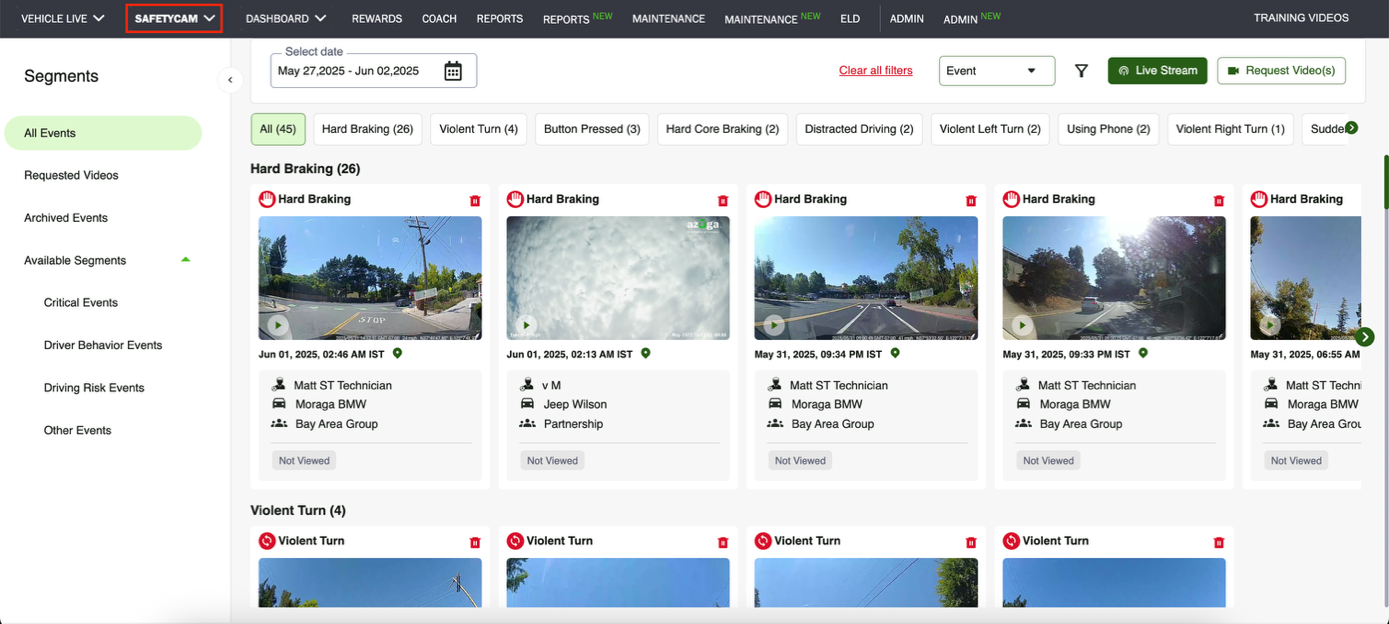Image resolution: width=1389 pixels, height=624 pixels.
Task: Open the Event type dropdown
Action: click(997, 71)
